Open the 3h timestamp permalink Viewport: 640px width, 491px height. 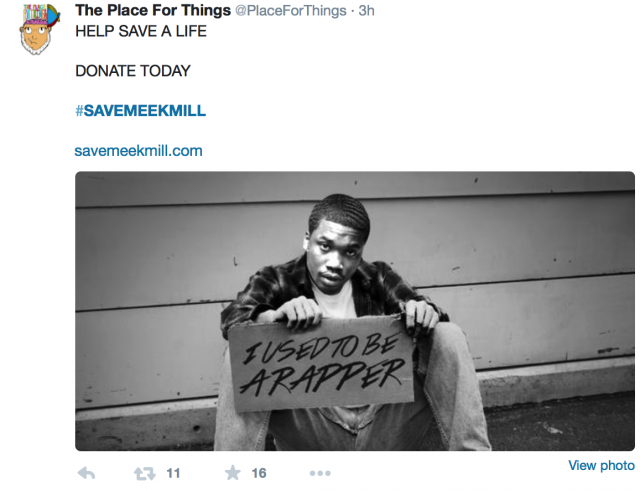(366, 11)
